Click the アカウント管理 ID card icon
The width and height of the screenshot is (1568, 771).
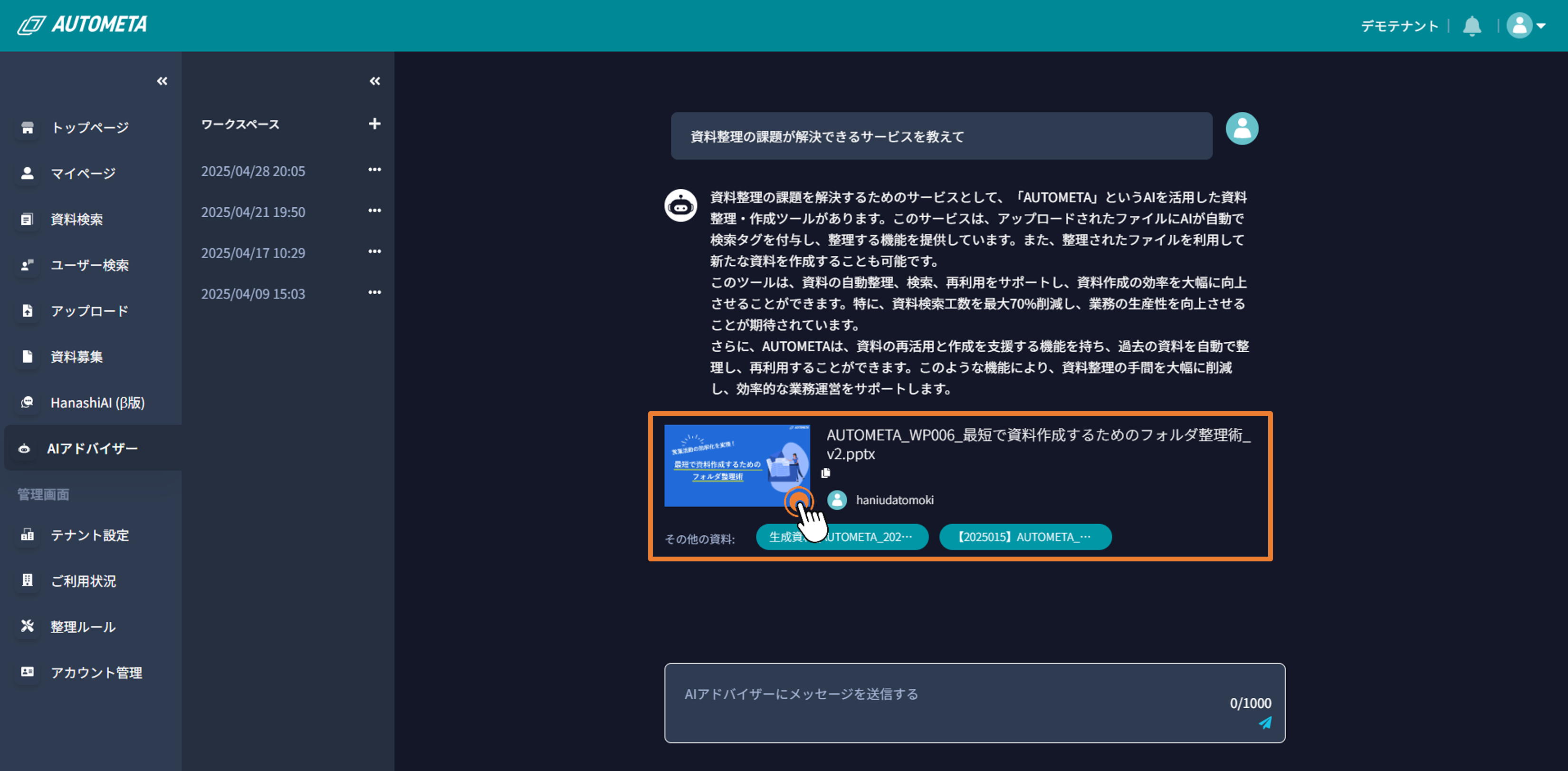28,671
